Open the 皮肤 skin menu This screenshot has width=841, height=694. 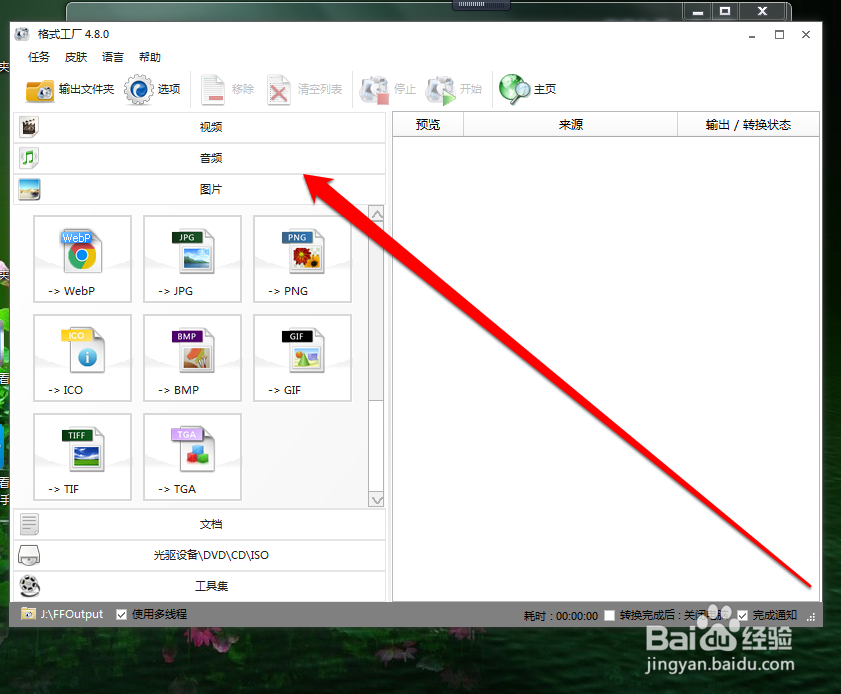pyautogui.click(x=76, y=57)
